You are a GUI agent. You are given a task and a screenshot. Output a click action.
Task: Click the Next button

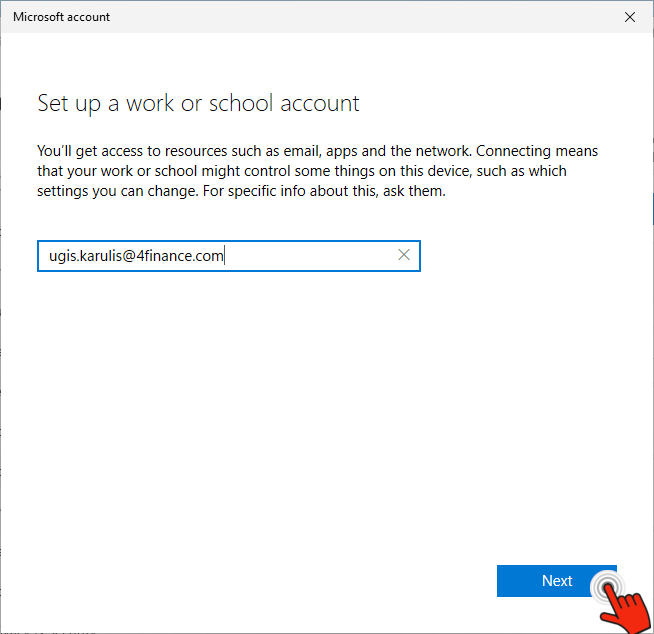556,581
